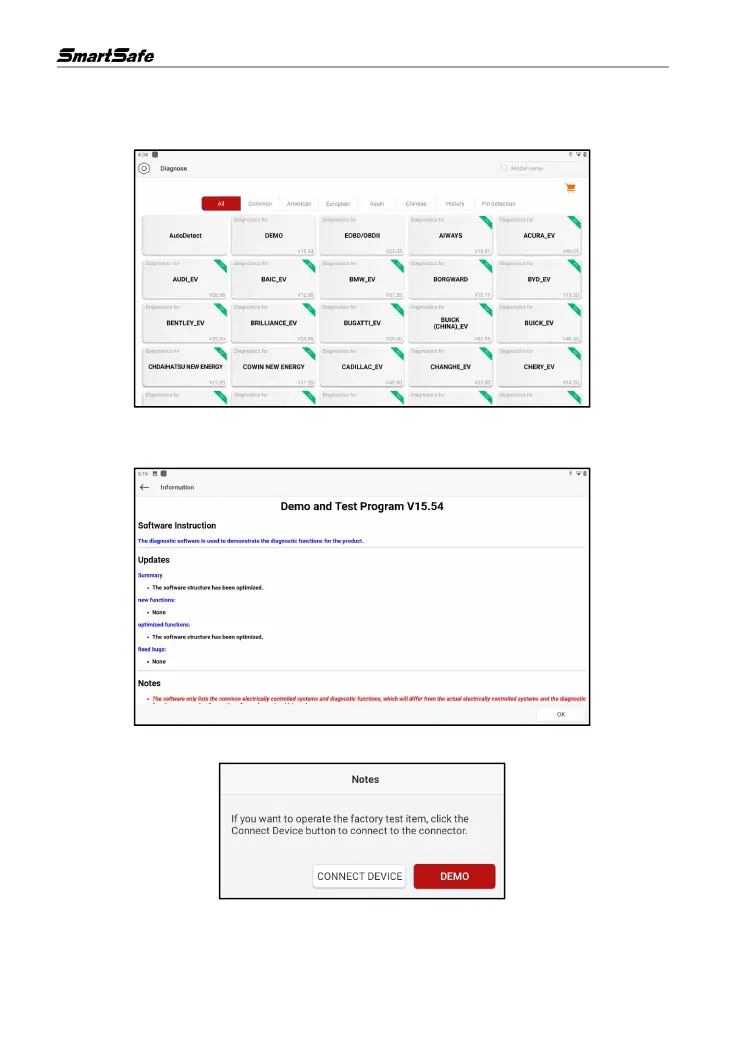This screenshot has width=737, height=1043.
Task: Select the BUICK_EV tile
Action: pos(539,323)
